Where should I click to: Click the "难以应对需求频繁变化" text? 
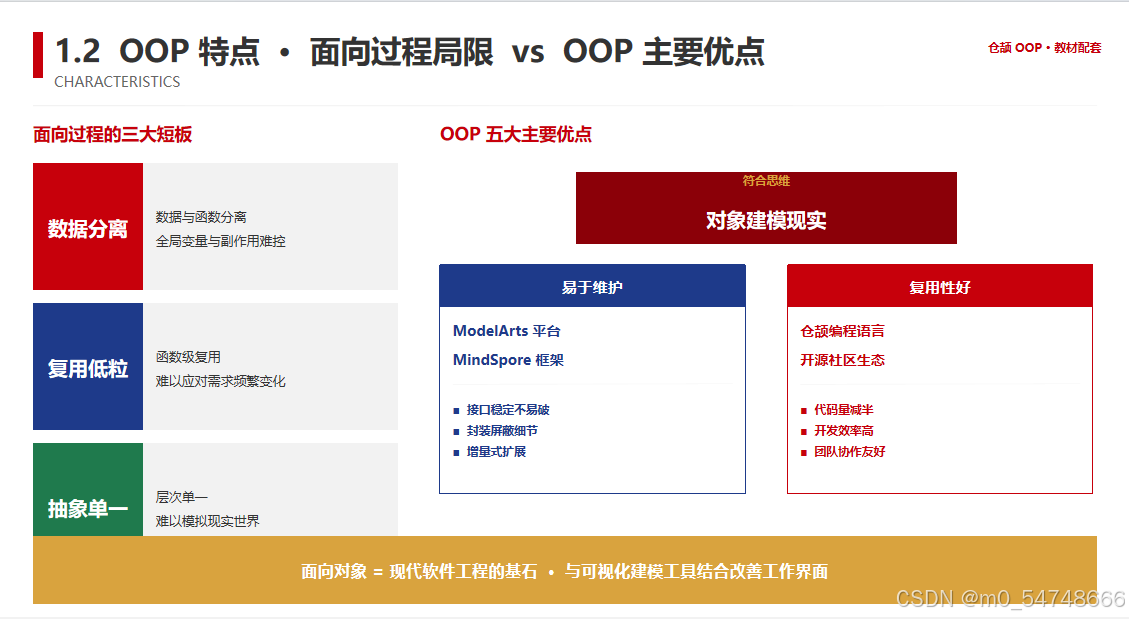click(220, 381)
